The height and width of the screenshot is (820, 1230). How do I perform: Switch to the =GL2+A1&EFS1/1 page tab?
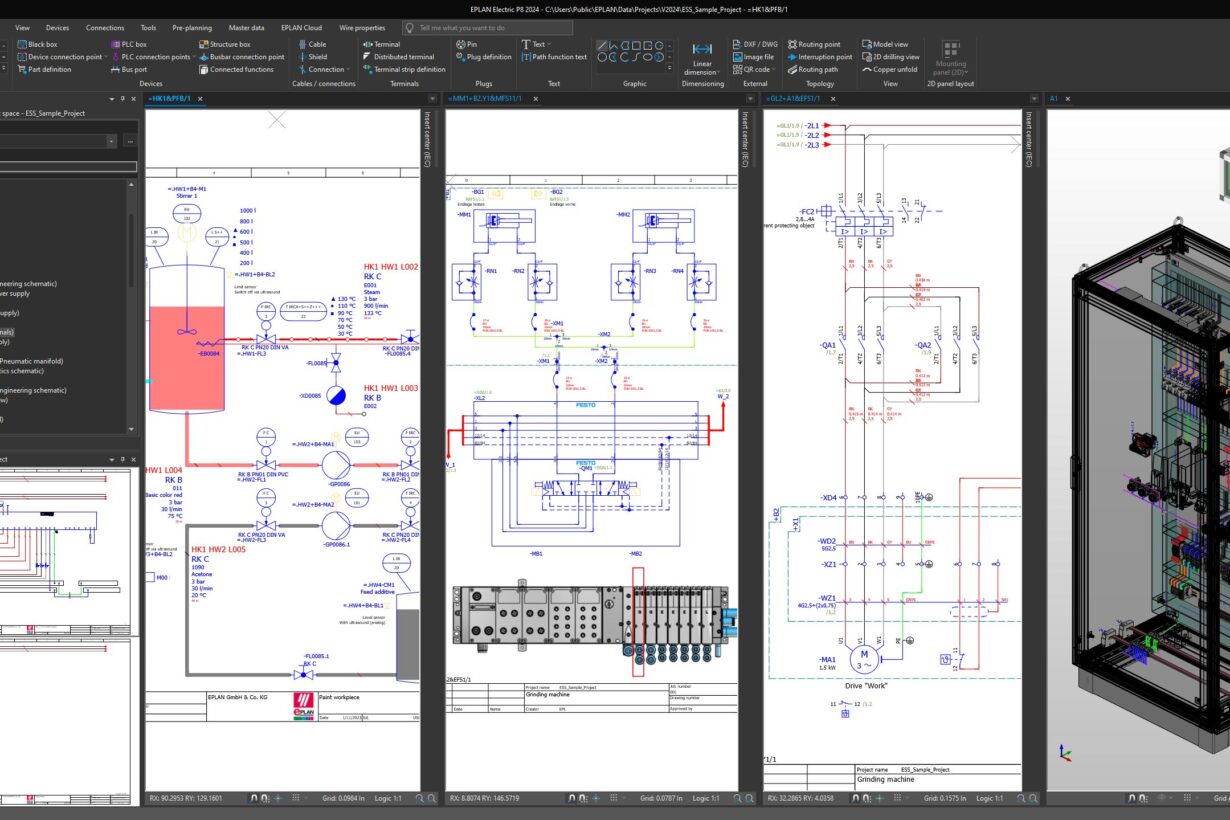(795, 99)
